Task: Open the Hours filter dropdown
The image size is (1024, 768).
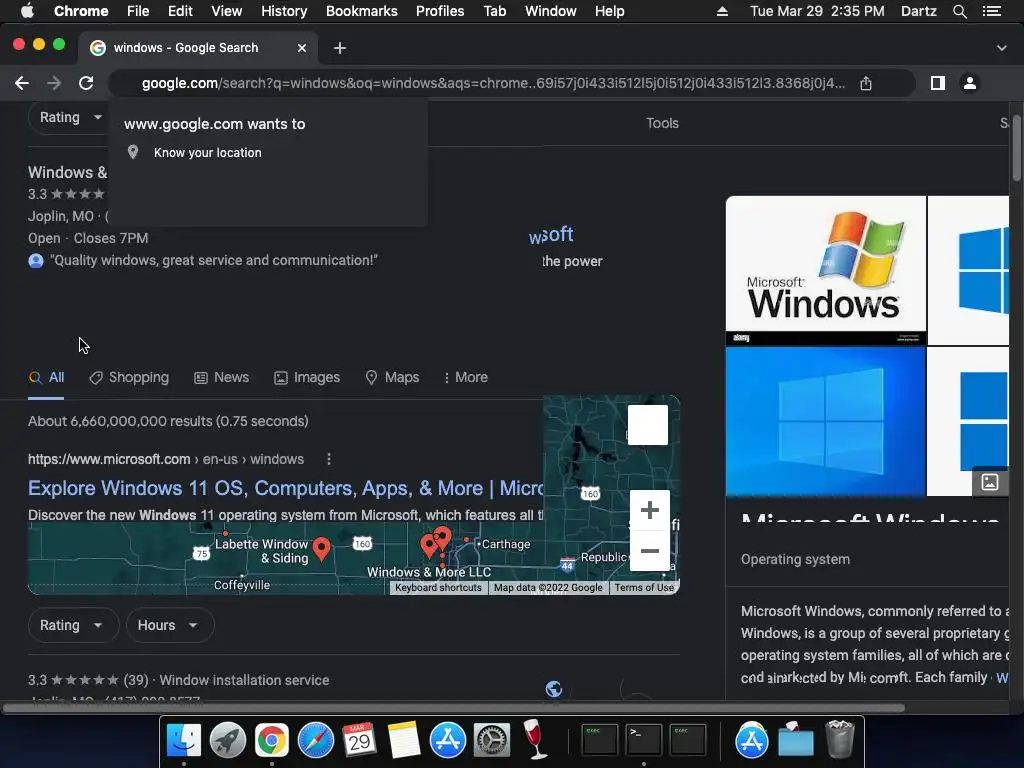Action: click(170, 625)
